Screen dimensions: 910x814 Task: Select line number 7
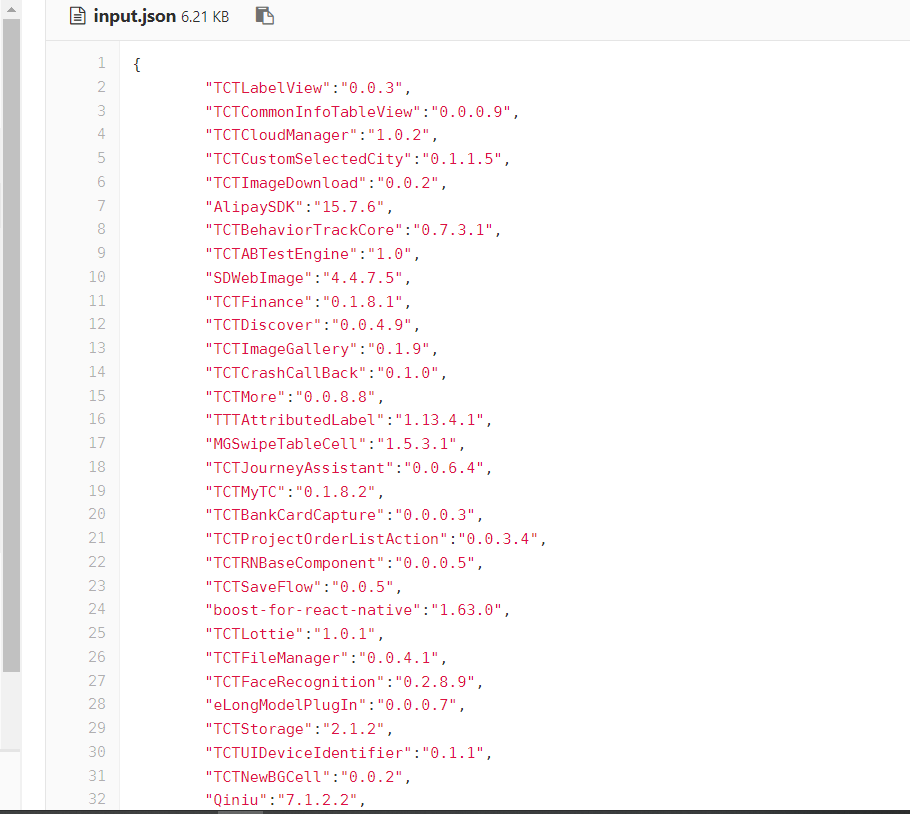pos(102,205)
